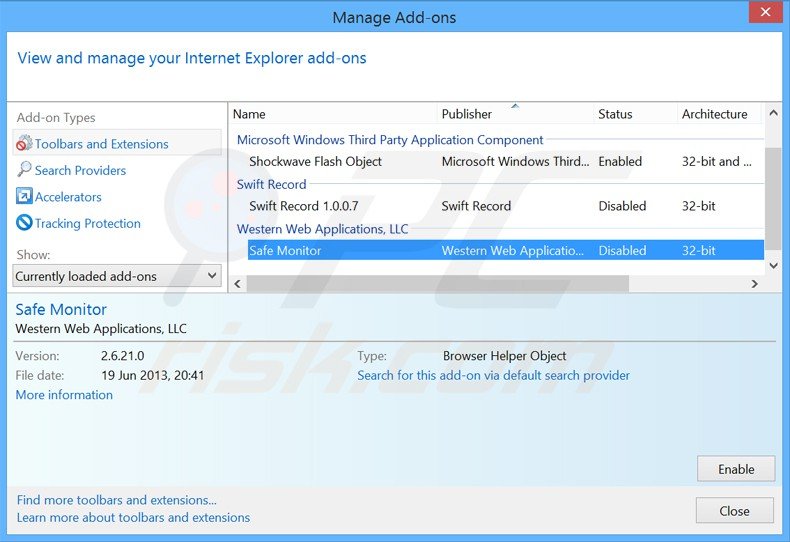Switch to the Accelerators category

(68, 197)
